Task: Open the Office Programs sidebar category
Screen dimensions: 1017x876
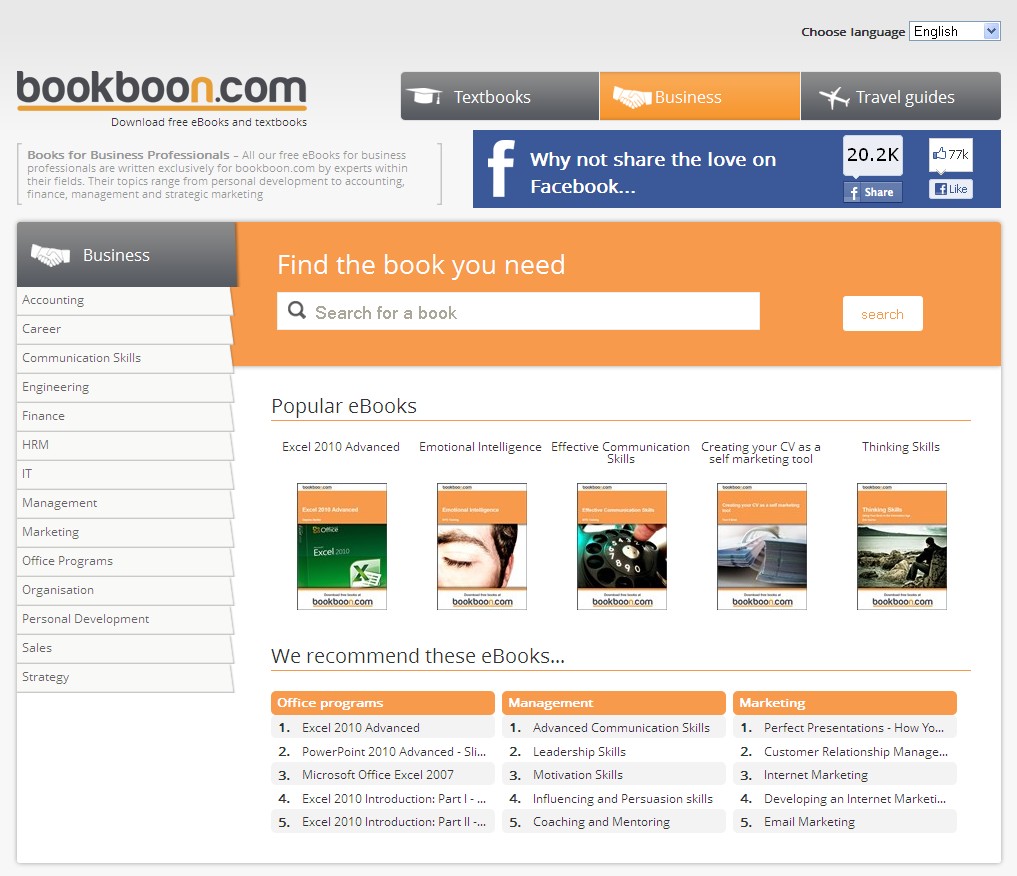Action: pyautogui.click(x=124, y=561)
